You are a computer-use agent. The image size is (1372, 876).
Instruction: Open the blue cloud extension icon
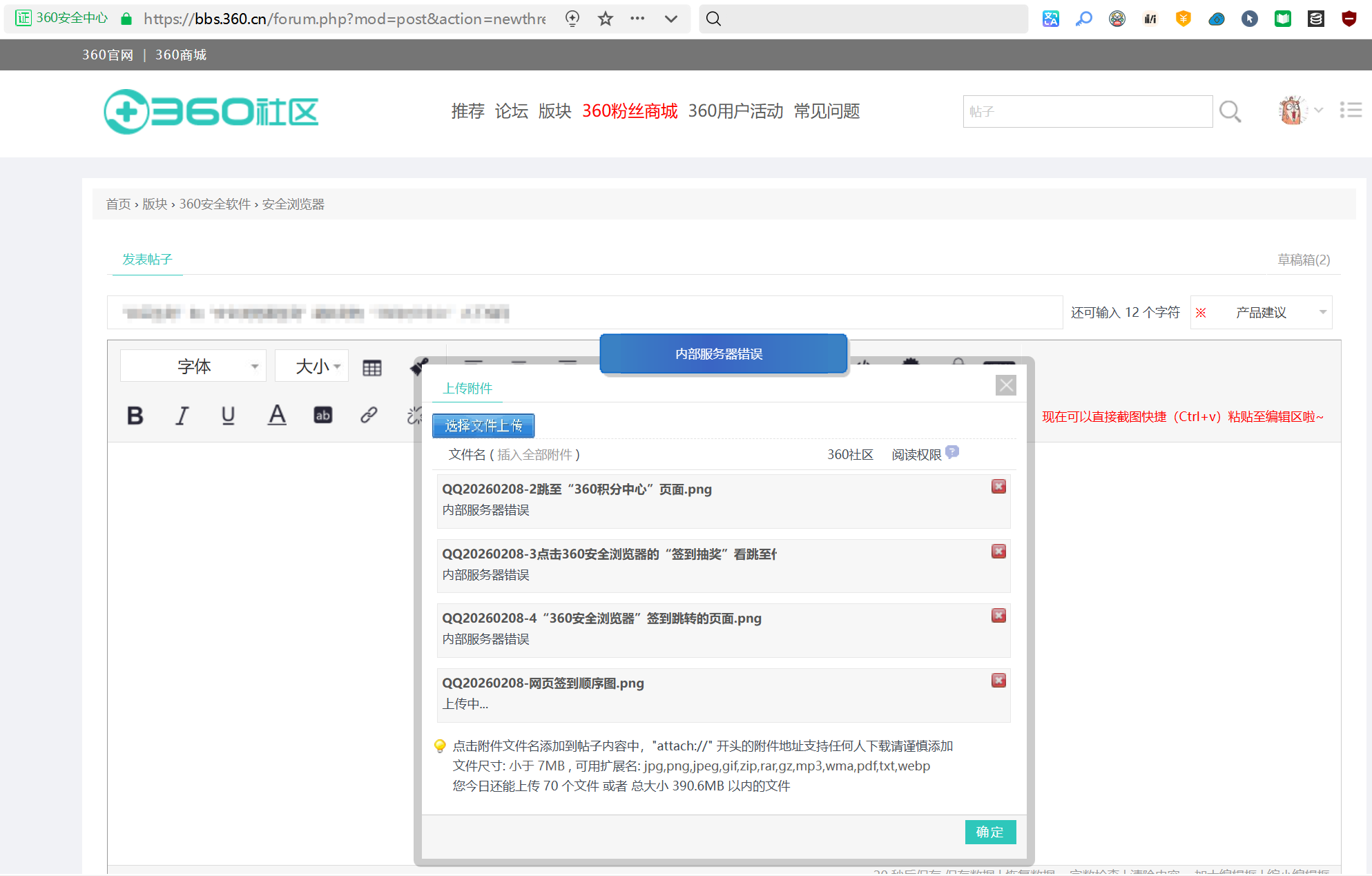coord(1217,19)
